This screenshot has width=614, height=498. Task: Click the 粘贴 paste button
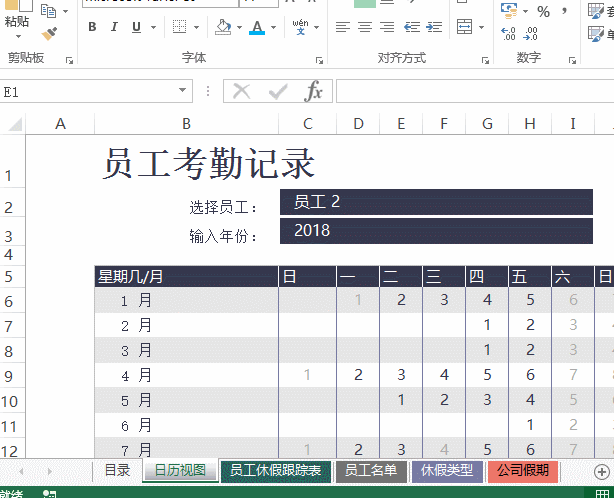click(16, 21)
